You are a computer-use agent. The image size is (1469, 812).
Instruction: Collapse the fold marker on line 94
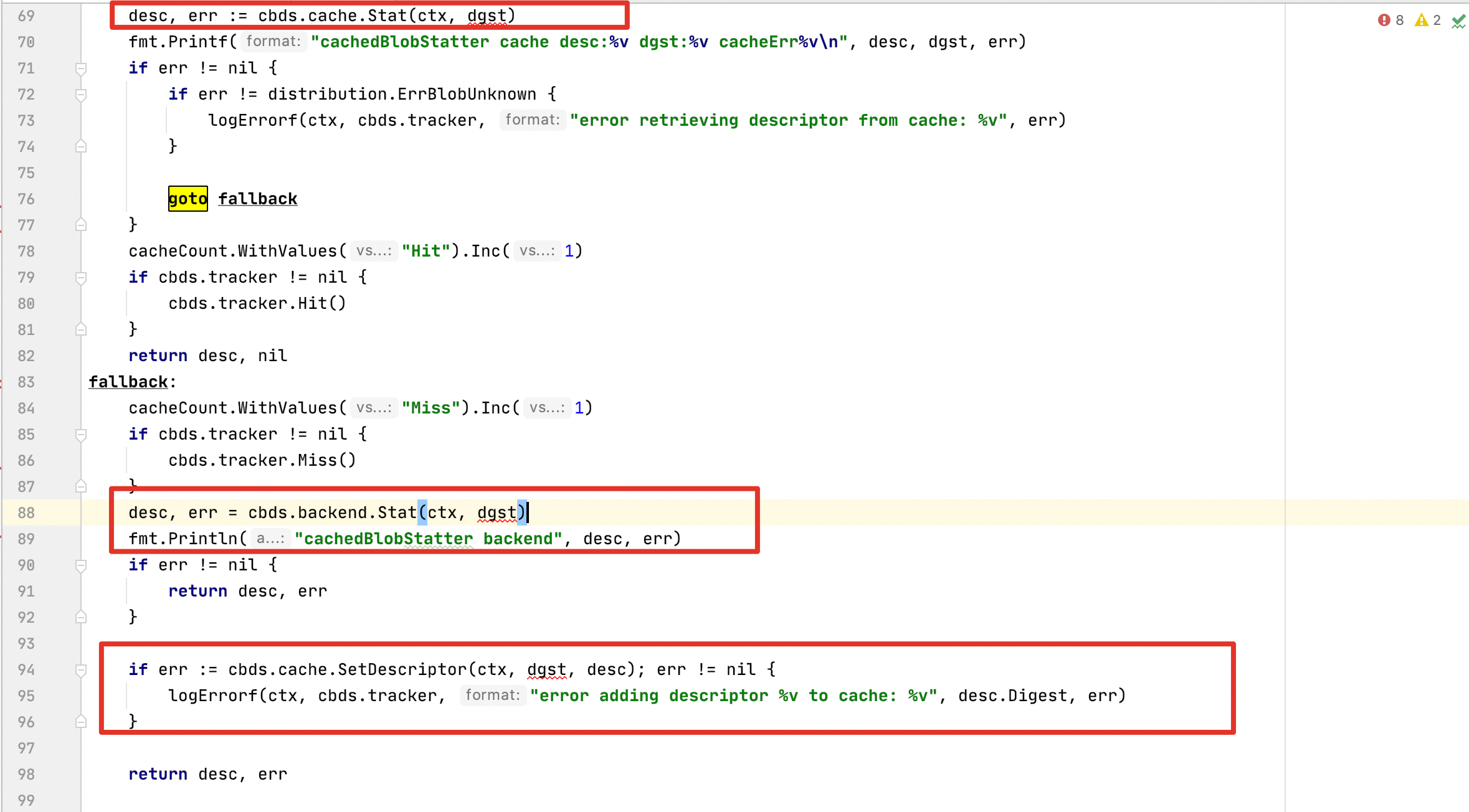81,669
